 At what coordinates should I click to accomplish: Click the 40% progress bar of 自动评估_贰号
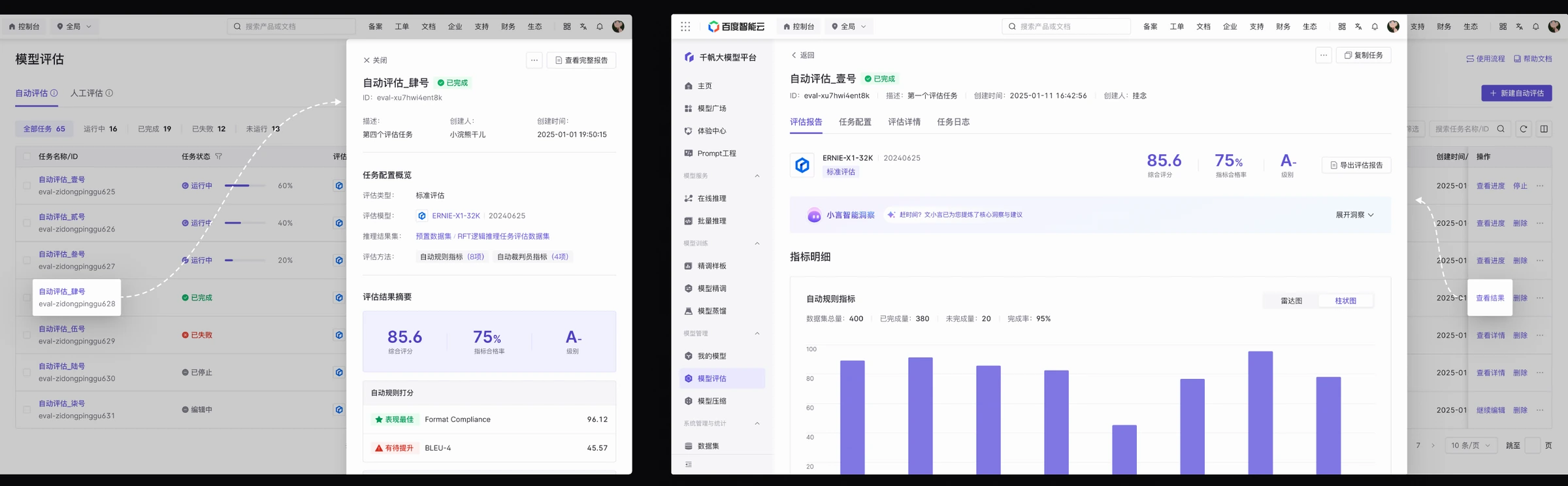pyautogui.click(x=245, y=223)
